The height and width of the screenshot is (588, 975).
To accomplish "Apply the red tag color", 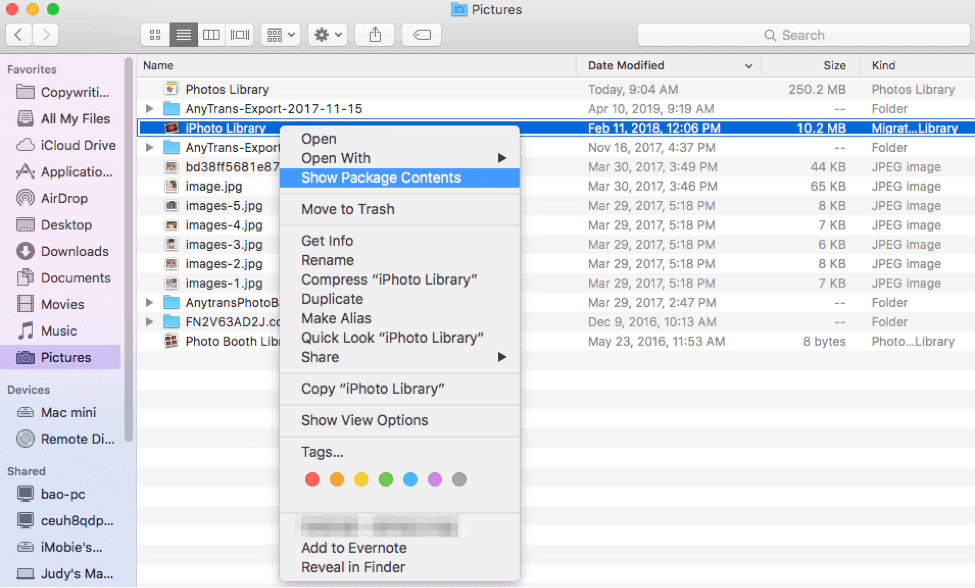I will [312, 479].
